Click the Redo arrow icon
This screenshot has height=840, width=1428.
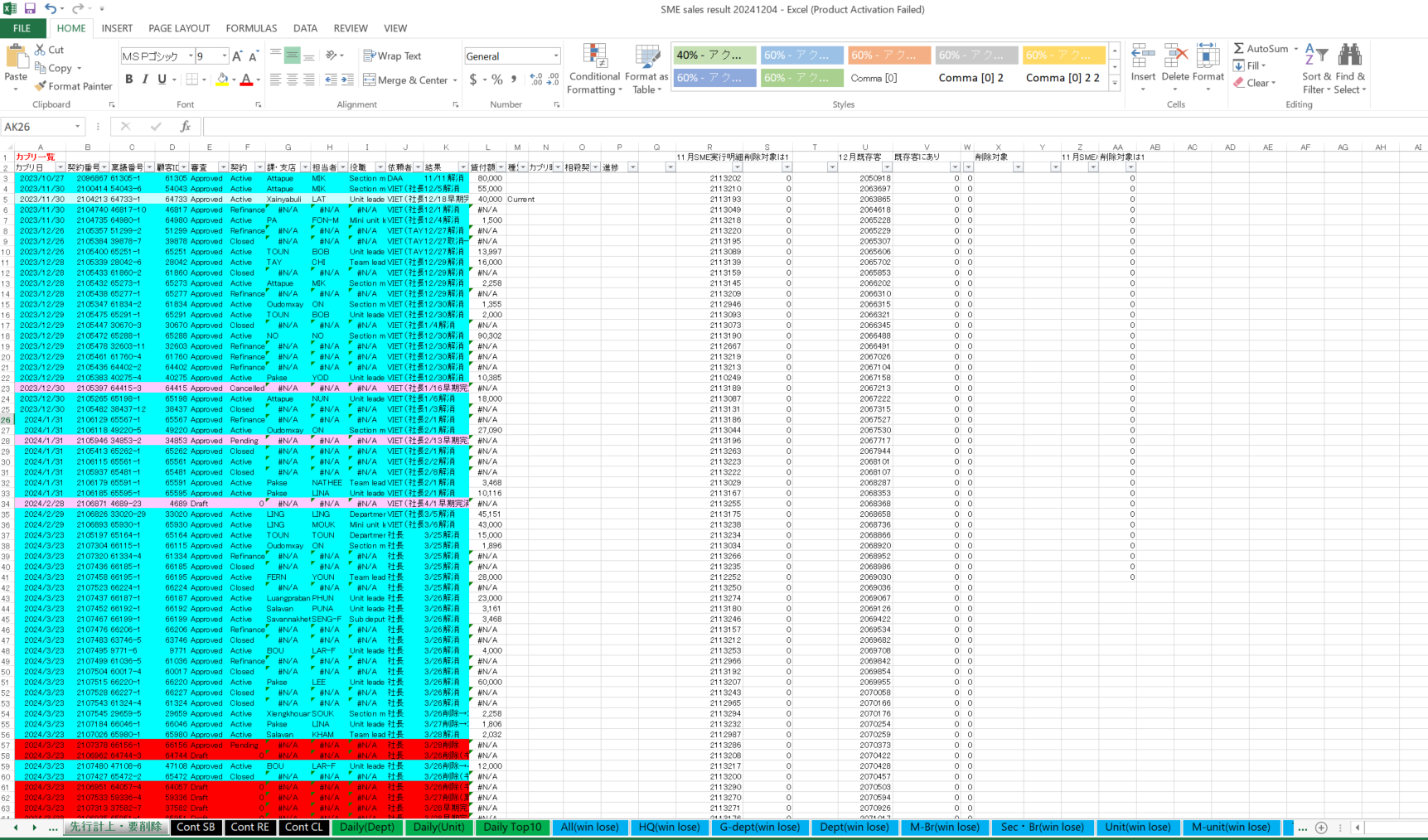[x=77, y=9]
